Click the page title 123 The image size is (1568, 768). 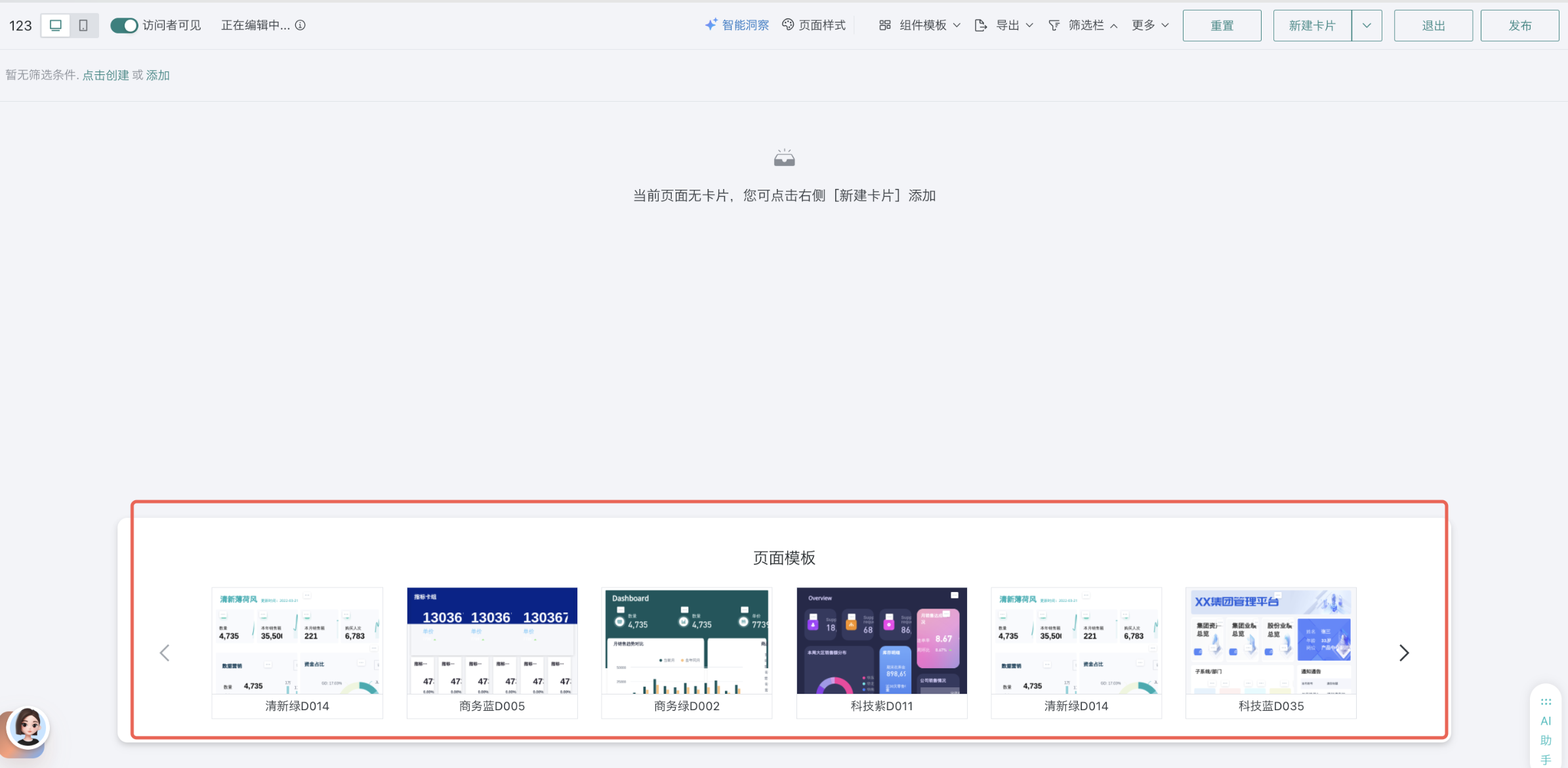click(x=20, y=26)
